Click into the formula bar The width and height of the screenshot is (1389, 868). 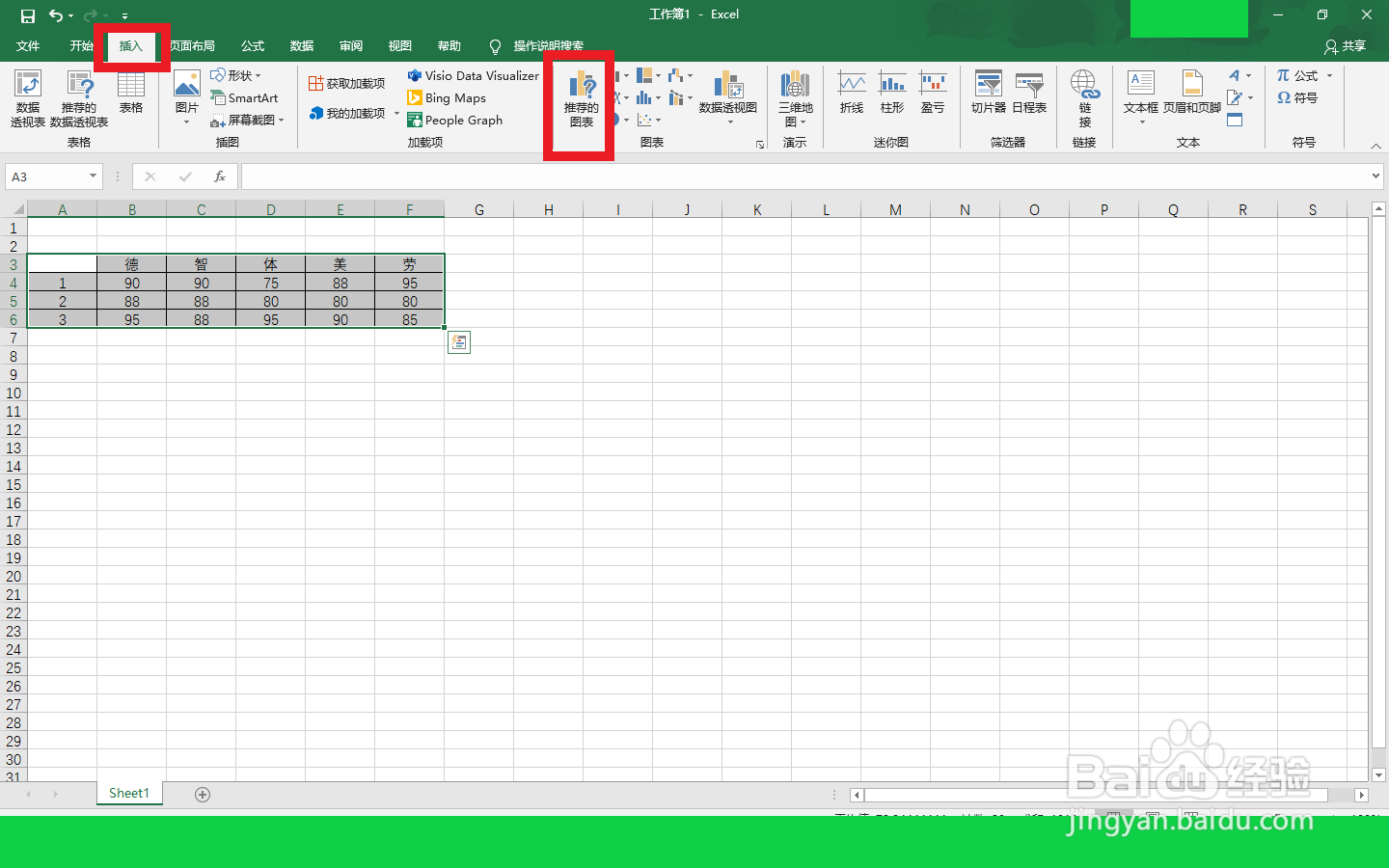(x=804, y=176)
